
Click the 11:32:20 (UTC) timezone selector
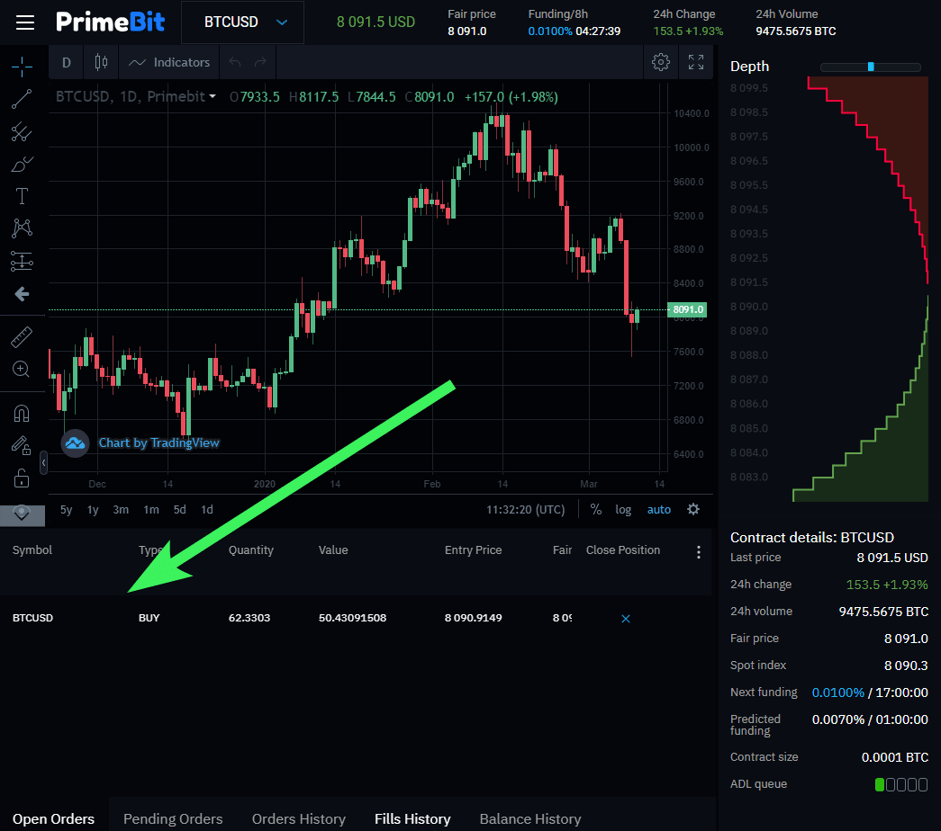(526, 509)
